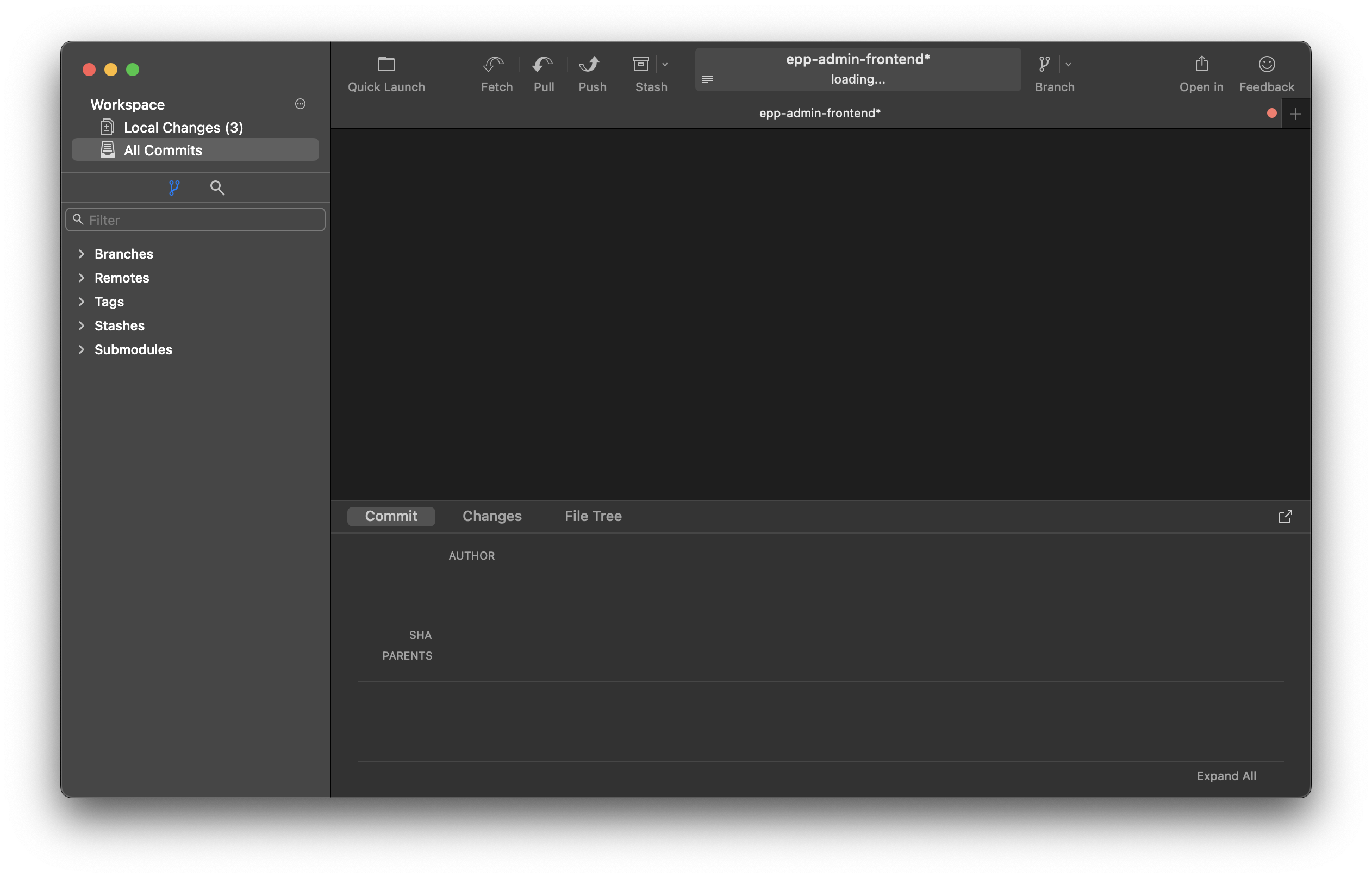The width and height of the screenshot is (1372, 878).
Task: Add a new tab with plus icon
Action: [1294, 114]
